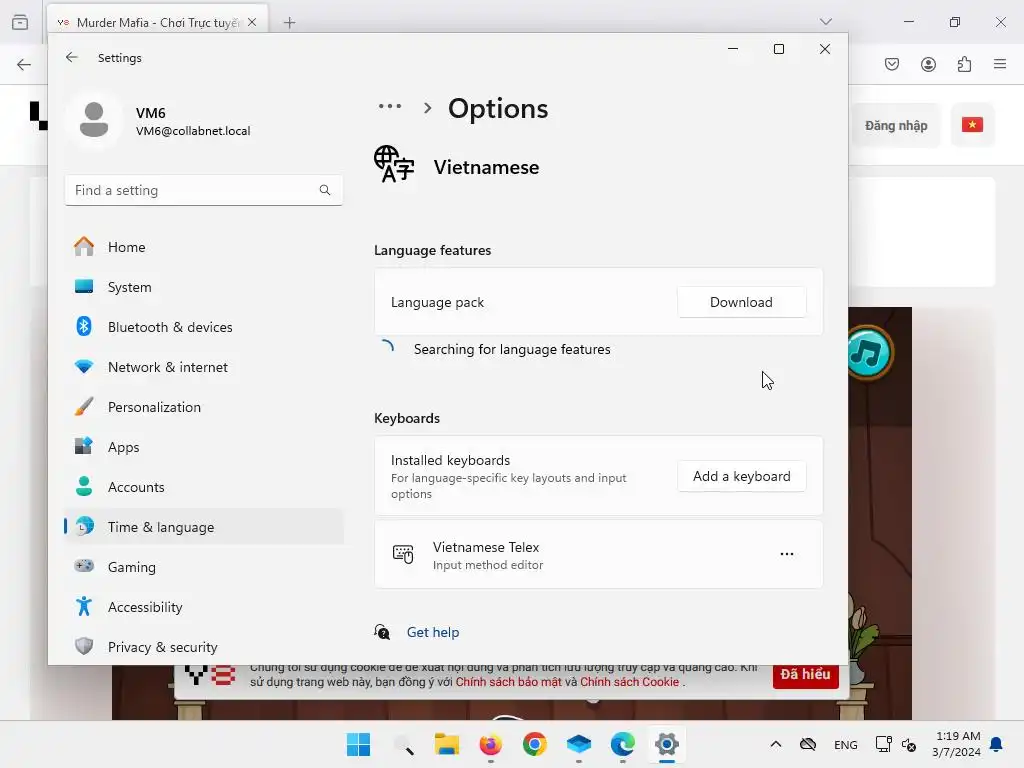
Task: Open Privacy & security settings
Action: [x=204, y=647]
